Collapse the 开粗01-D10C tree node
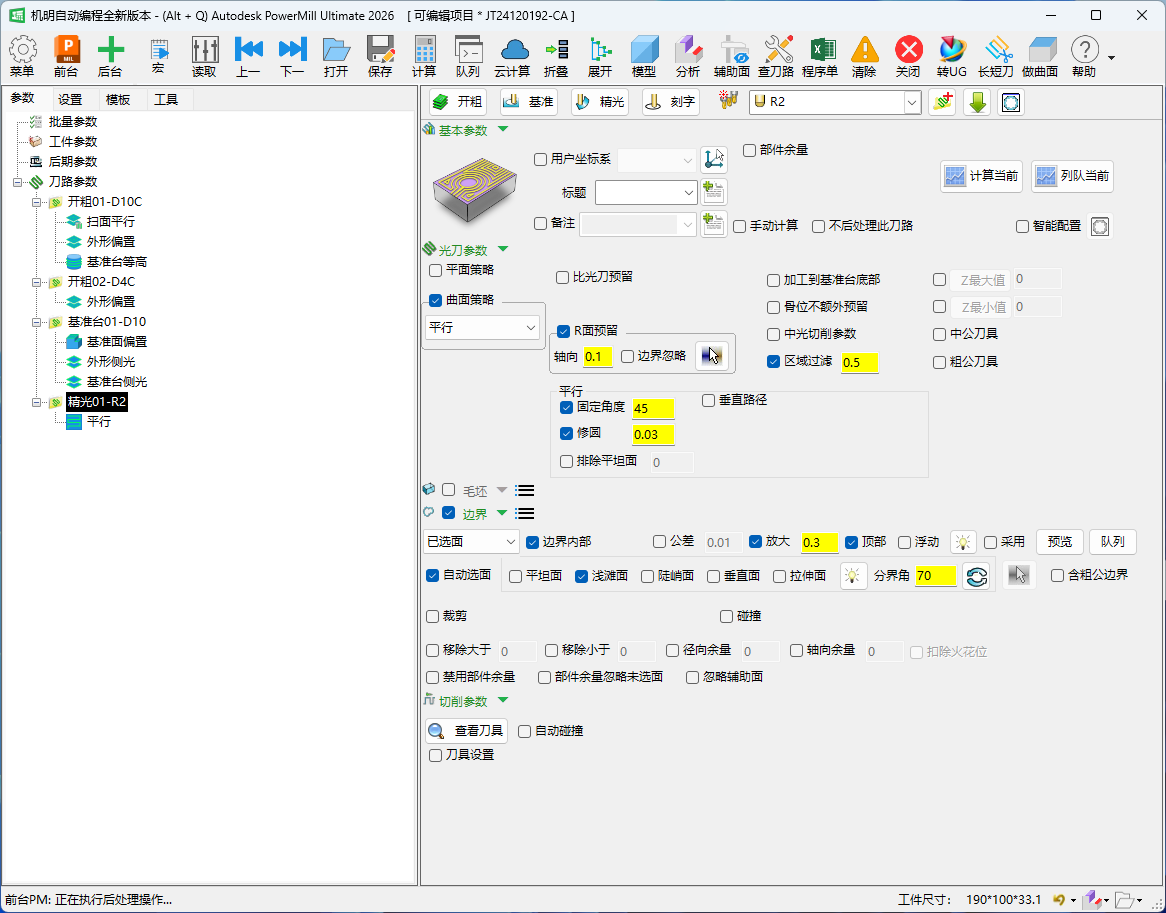The width and height of the screenshot is (1166, 913). [x=36, y=201]
